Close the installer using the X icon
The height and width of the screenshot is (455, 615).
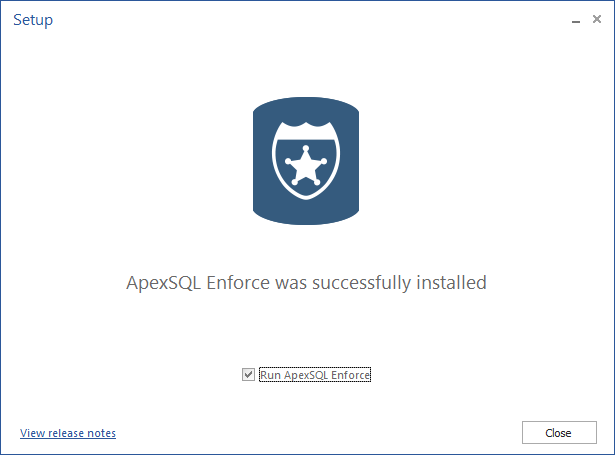click(597, 19)
